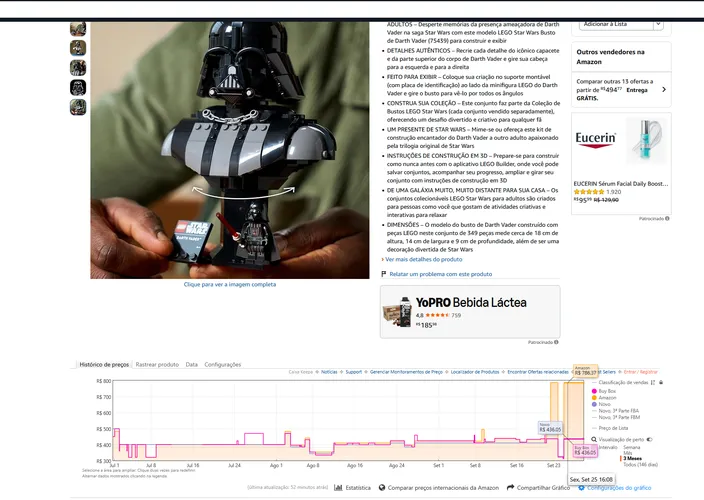Click the Ago 1 date label on chart axis
Image resolution: width=704 pixels, height=500 pixels.
click(x=276, y=465)
